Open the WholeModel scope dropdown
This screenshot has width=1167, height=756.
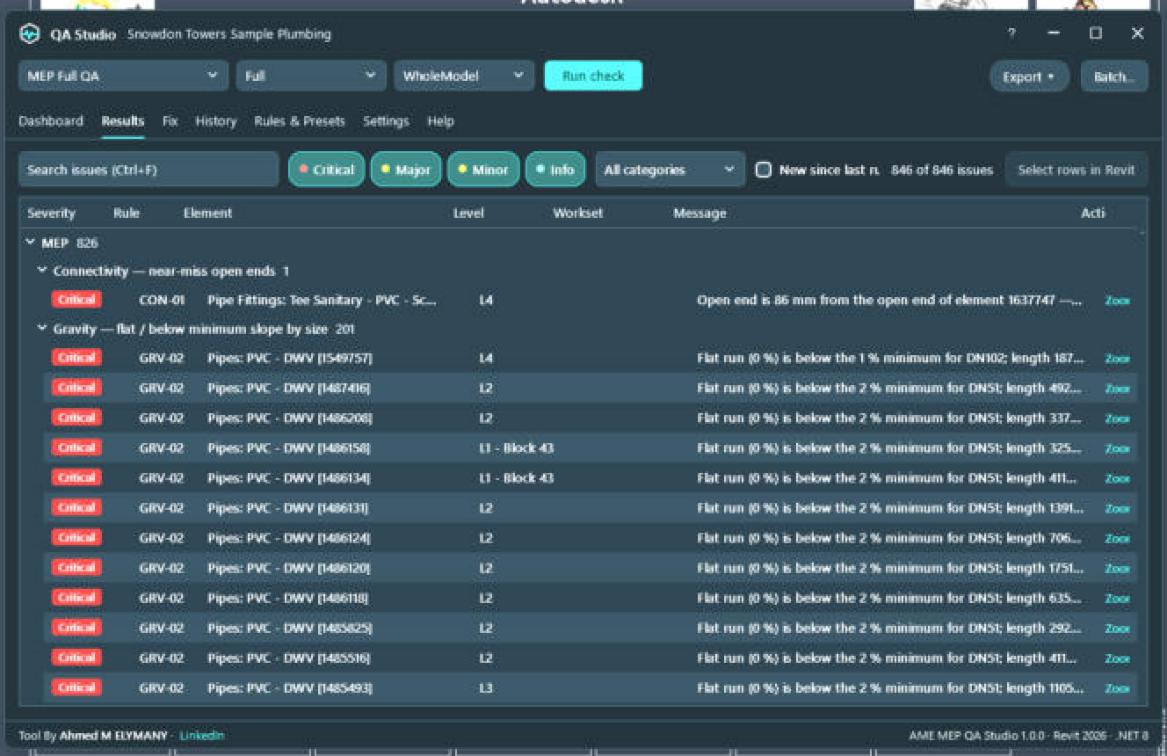[x=464, y=76]
